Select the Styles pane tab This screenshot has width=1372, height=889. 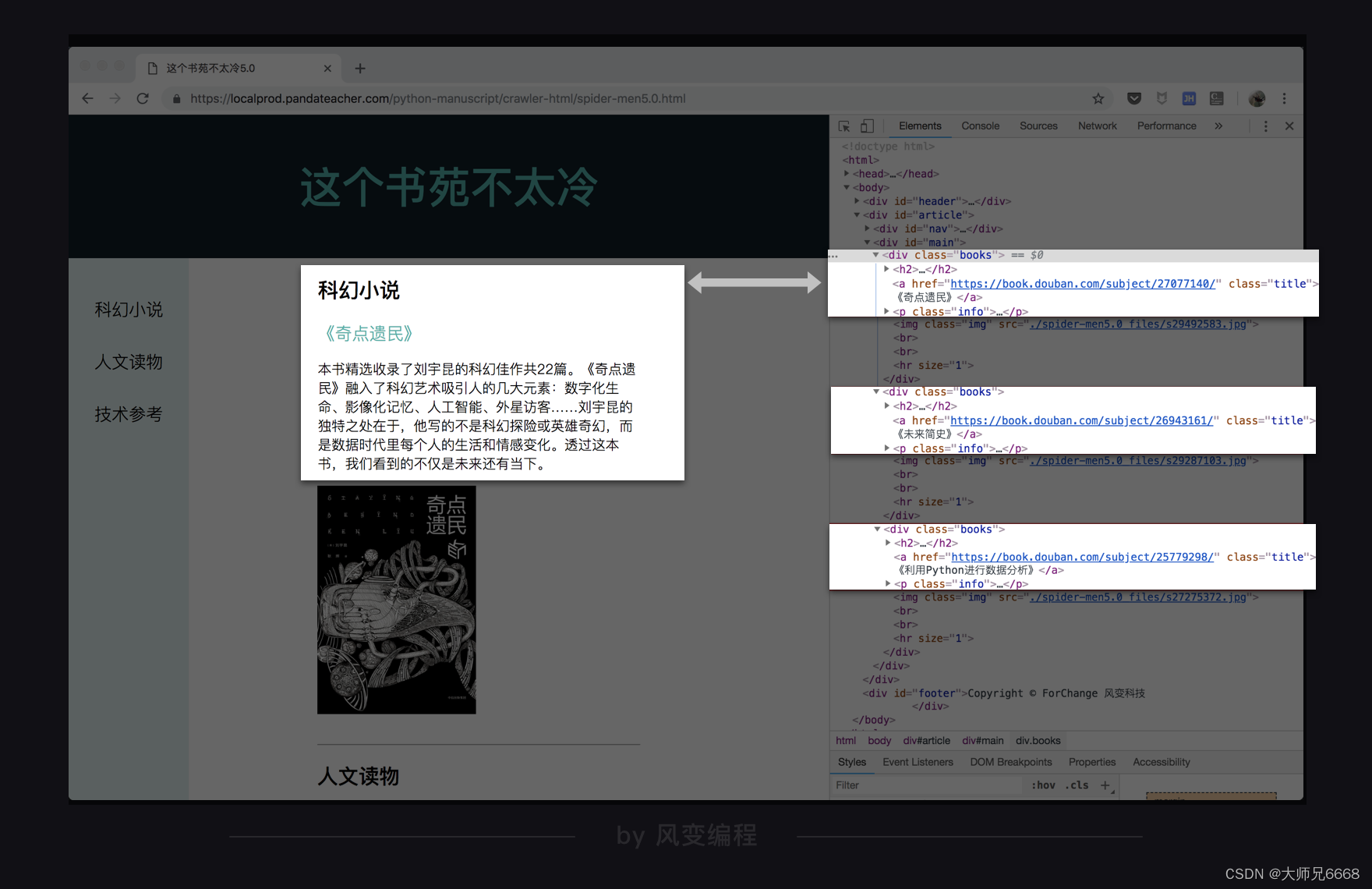(x=852, y=762)
